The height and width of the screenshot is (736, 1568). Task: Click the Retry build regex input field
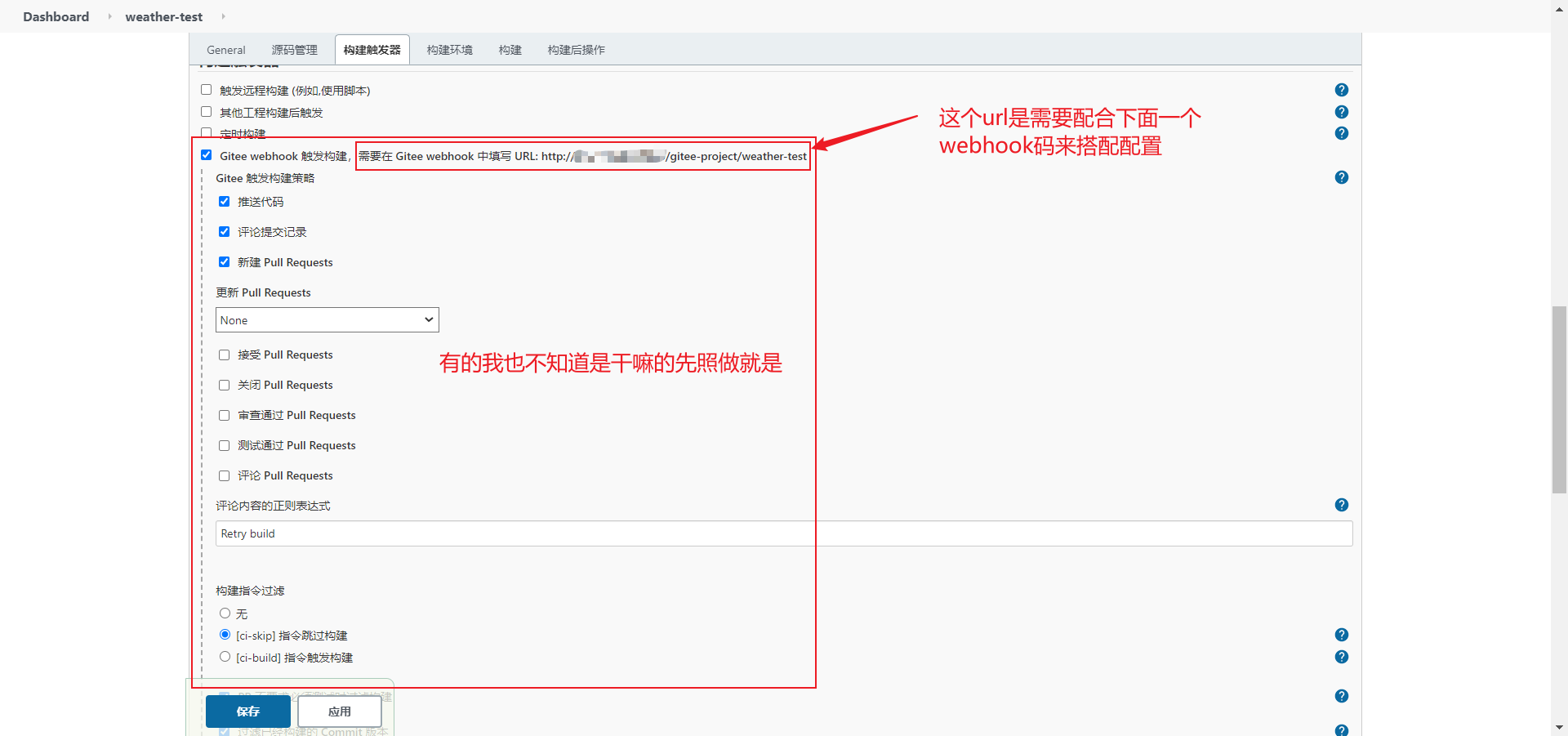(x=783, y=533)
